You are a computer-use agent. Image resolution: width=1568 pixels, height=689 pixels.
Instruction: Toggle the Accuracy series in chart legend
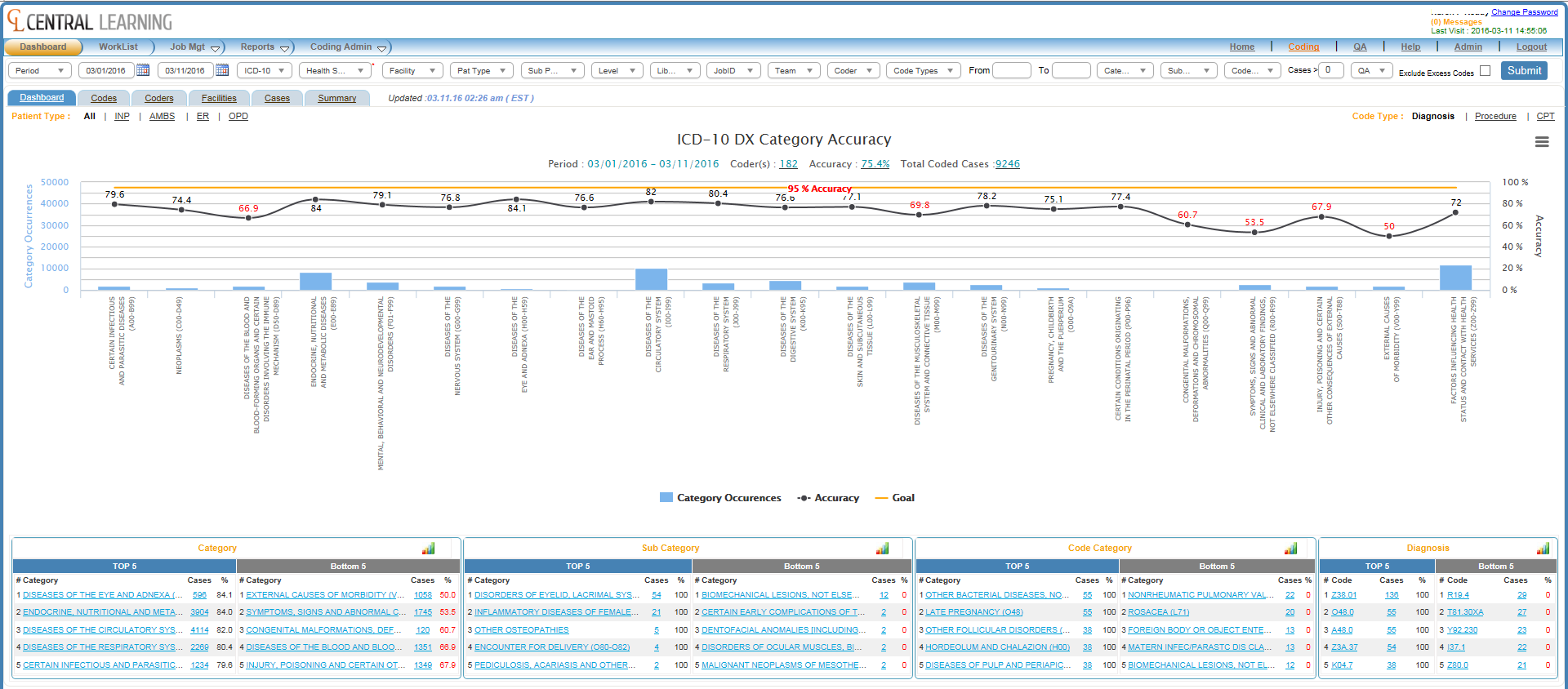pos(828,498)
